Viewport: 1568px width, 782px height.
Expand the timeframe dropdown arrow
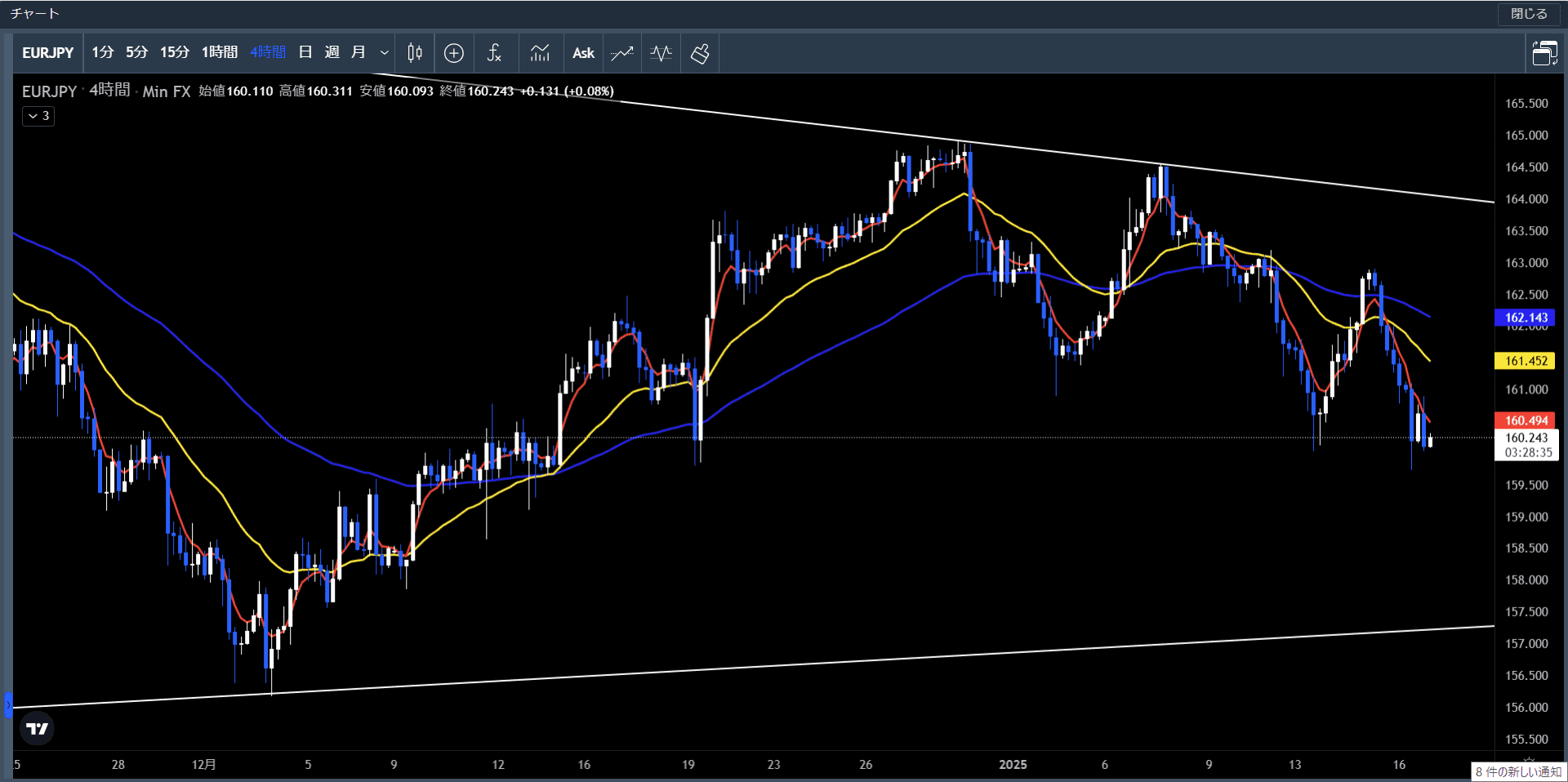[385, 53]
